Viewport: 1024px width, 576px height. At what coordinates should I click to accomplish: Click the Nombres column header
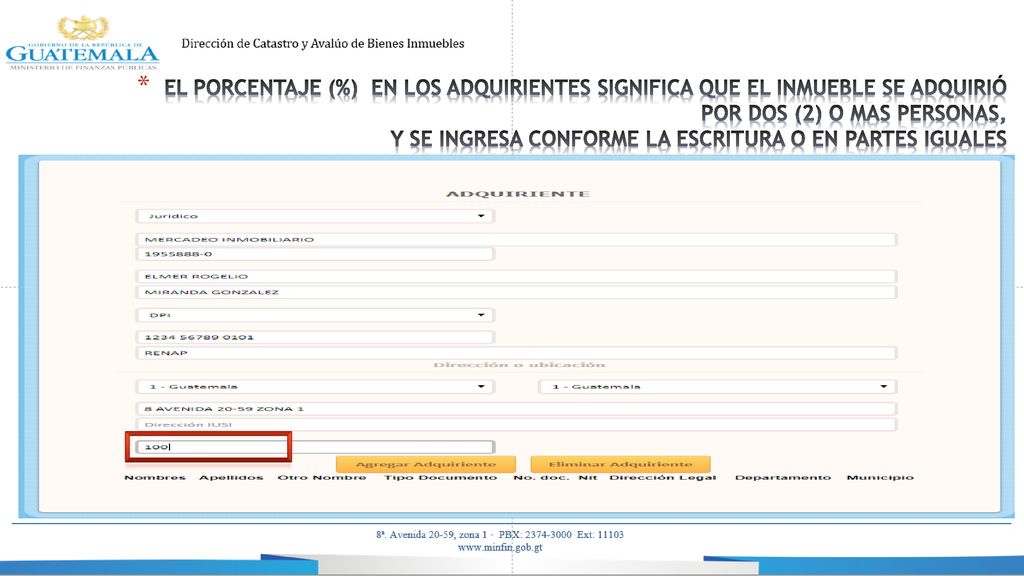coord(155,477)
